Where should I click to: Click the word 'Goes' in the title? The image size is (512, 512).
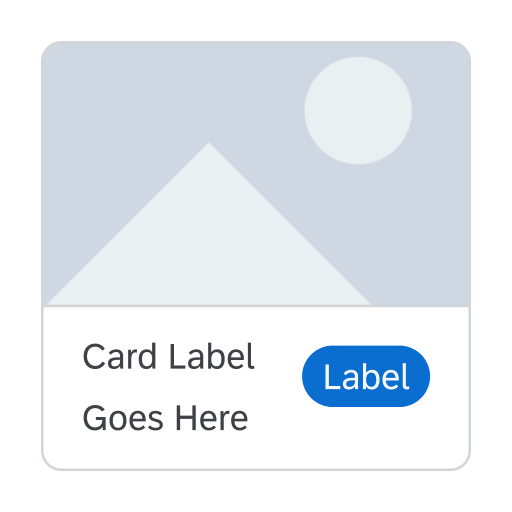point(123,418)
